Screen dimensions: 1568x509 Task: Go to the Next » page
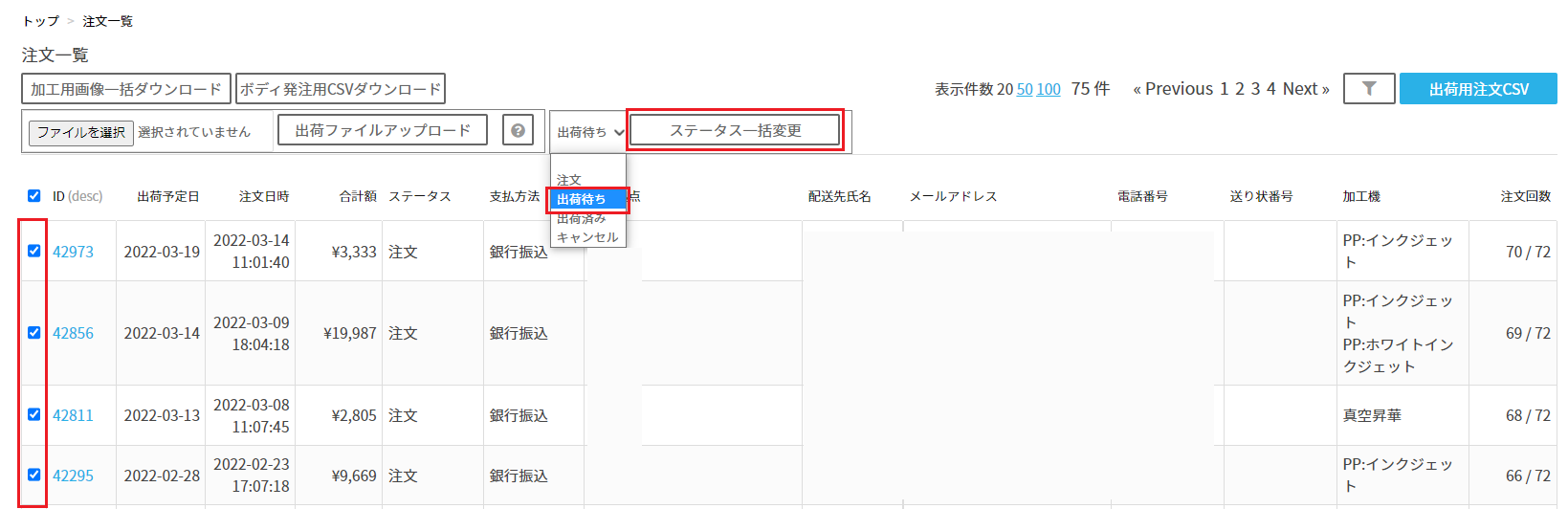click(1306, 89)
